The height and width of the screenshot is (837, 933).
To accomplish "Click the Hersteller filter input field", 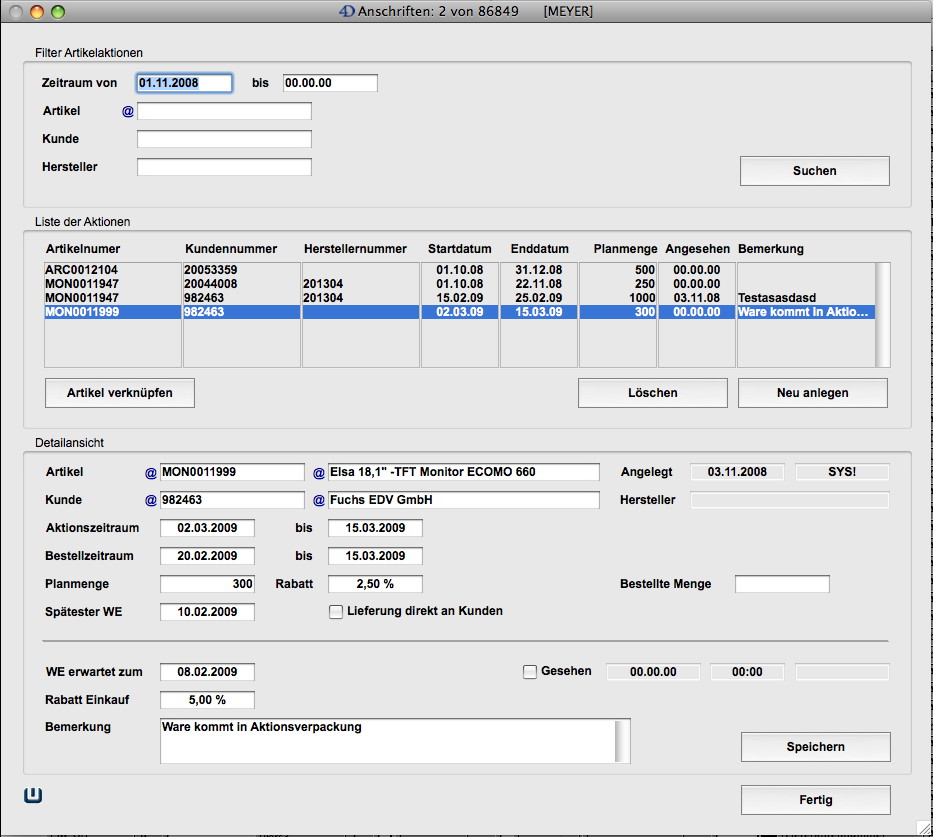I will (224, 167).
